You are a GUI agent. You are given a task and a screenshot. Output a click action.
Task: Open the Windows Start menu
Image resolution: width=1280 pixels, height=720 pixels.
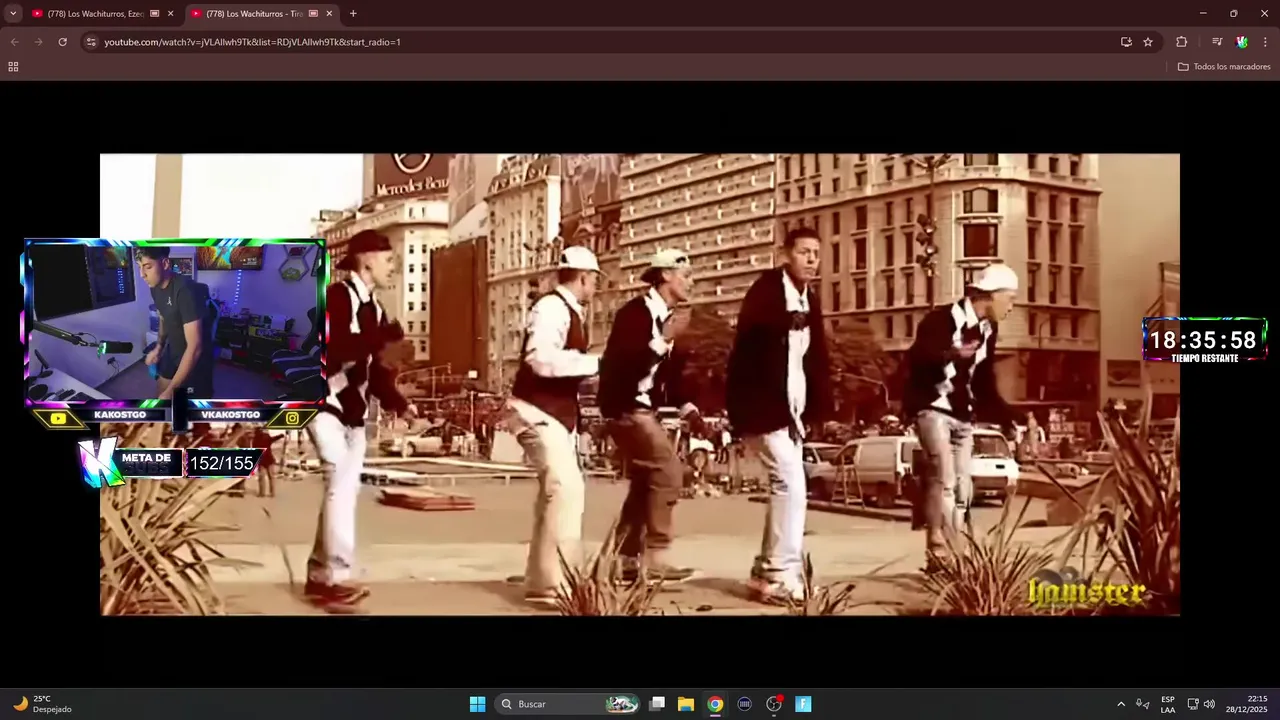tap(477, 704)
